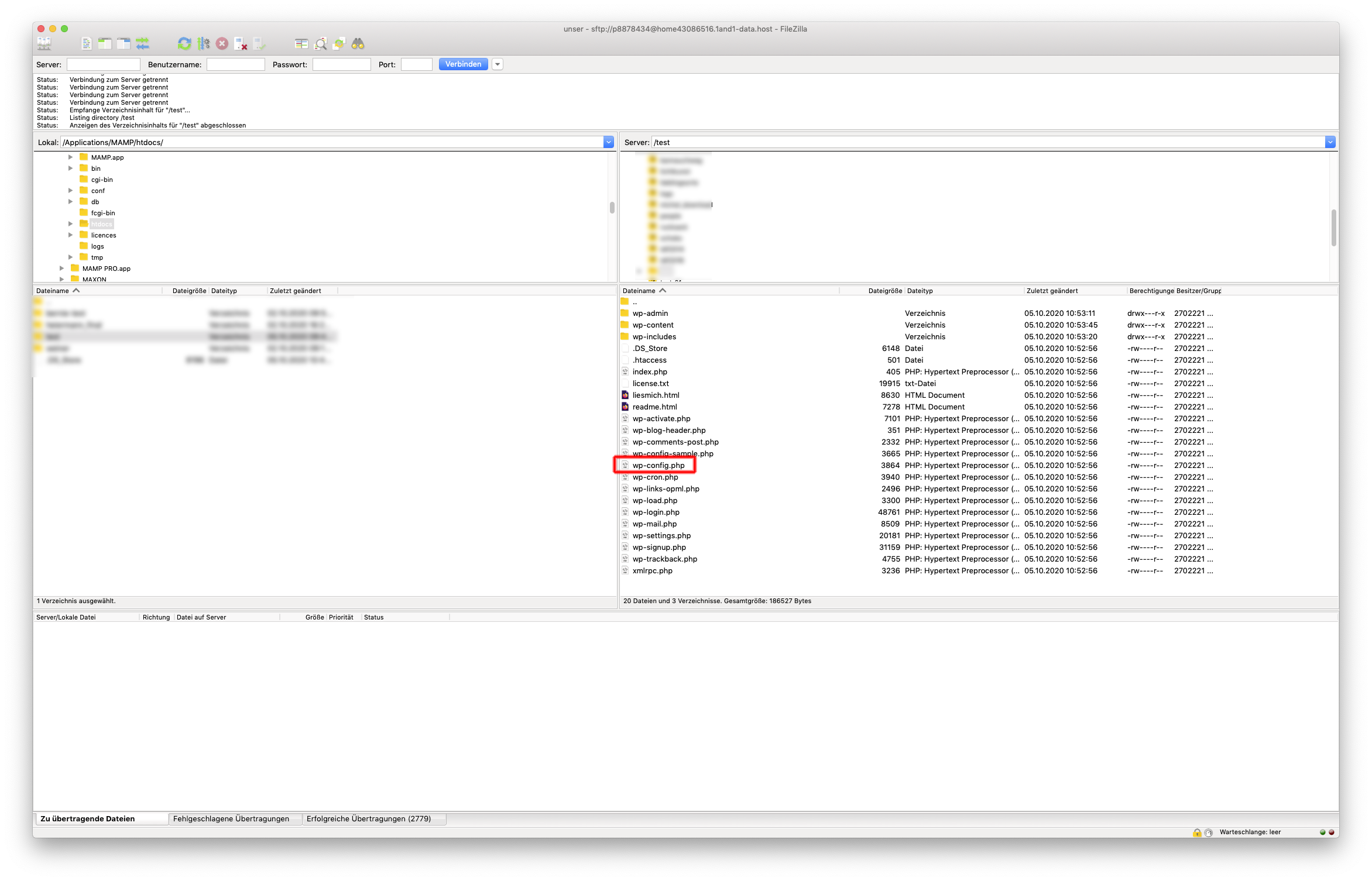The image size is (1372, 881).
Task: Toggle local directory tree view icon
Action: (x=105, y=43)
